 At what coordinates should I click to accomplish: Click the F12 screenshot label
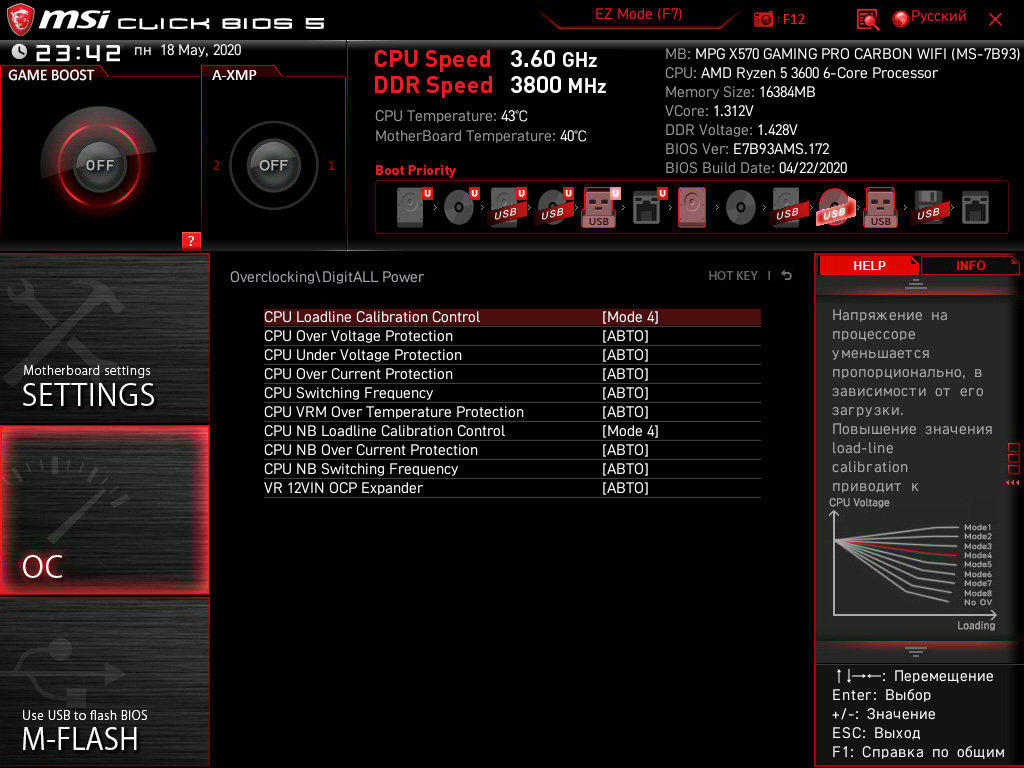pyautogui.click(x=793, y=19)
